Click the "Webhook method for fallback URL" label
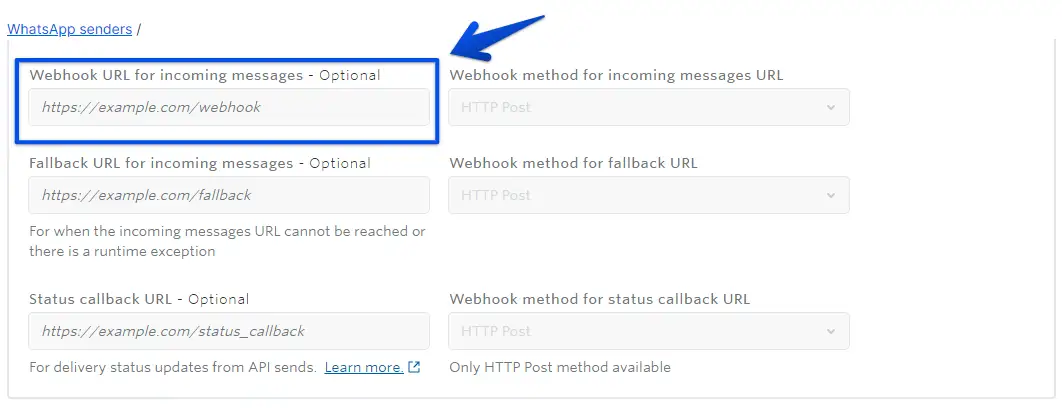This screenshot has height=408, width=1062. [573, 163]
